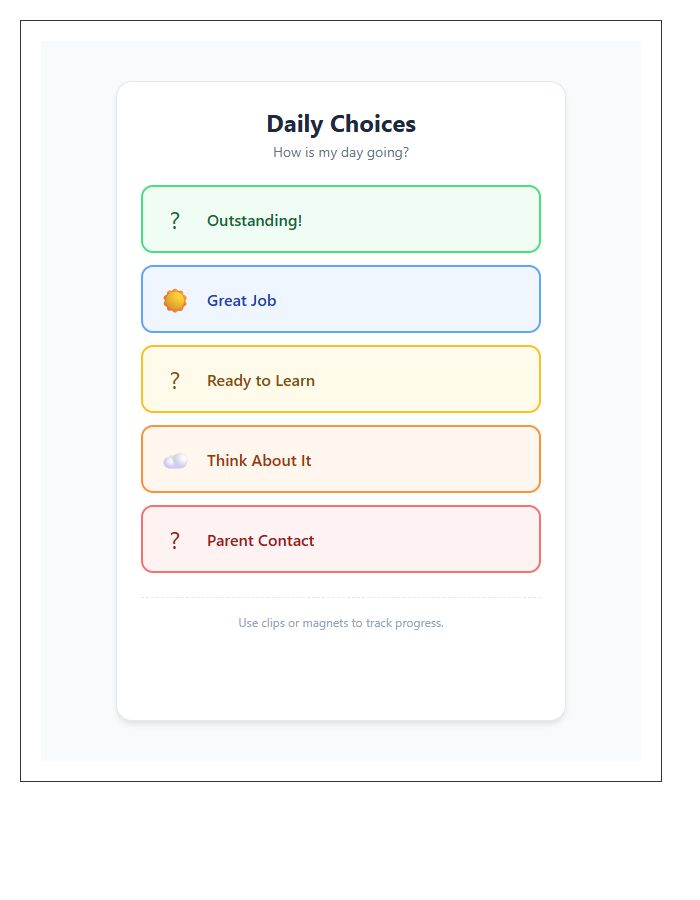This screenshot has width=700, height=900.
Task: Click the question mark icon beside Ready to Learn
Action: point(175,381)
